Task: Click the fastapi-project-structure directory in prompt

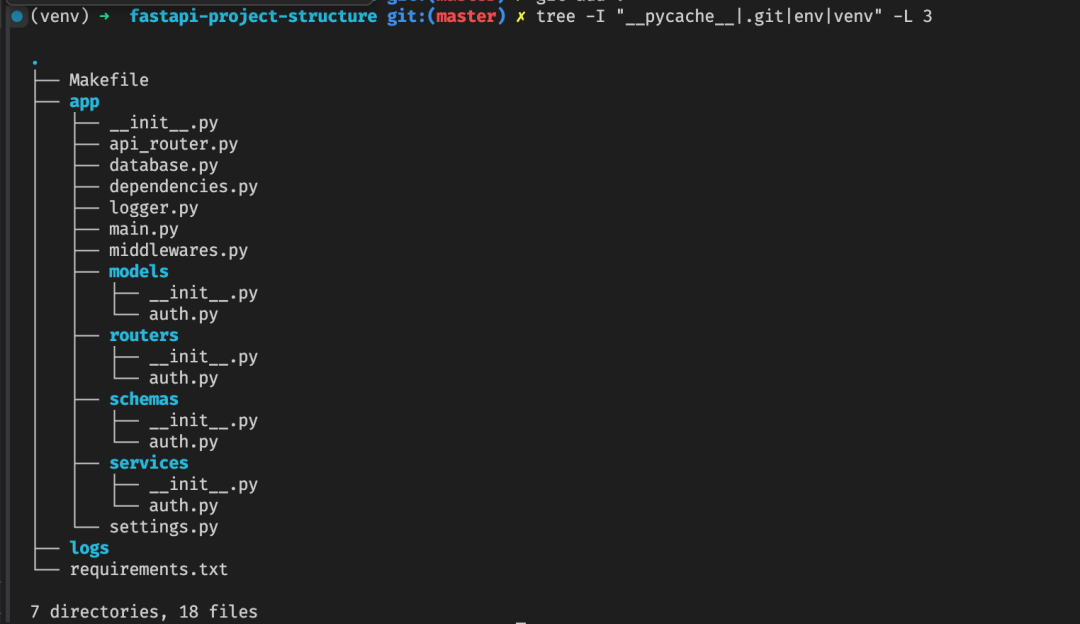Action: (x=253, y=17)
